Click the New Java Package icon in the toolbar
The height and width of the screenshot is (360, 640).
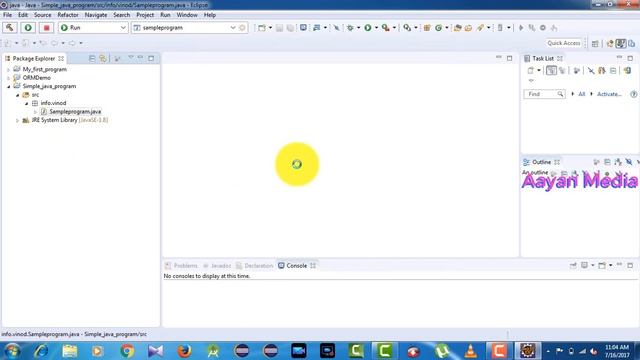[427, 28]
